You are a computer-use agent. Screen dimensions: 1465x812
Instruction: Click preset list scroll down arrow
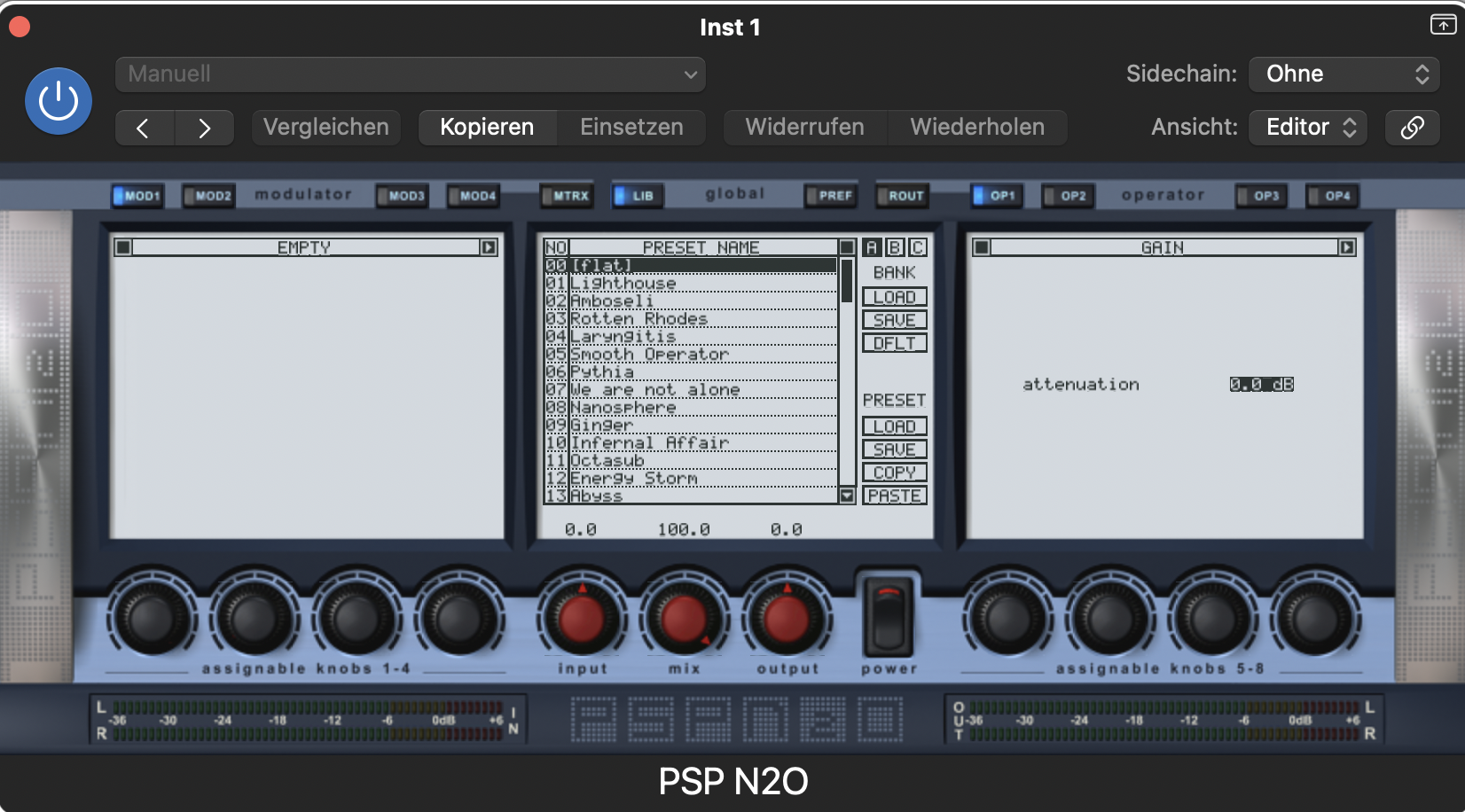pyautogui.click(x=847, y=496)
